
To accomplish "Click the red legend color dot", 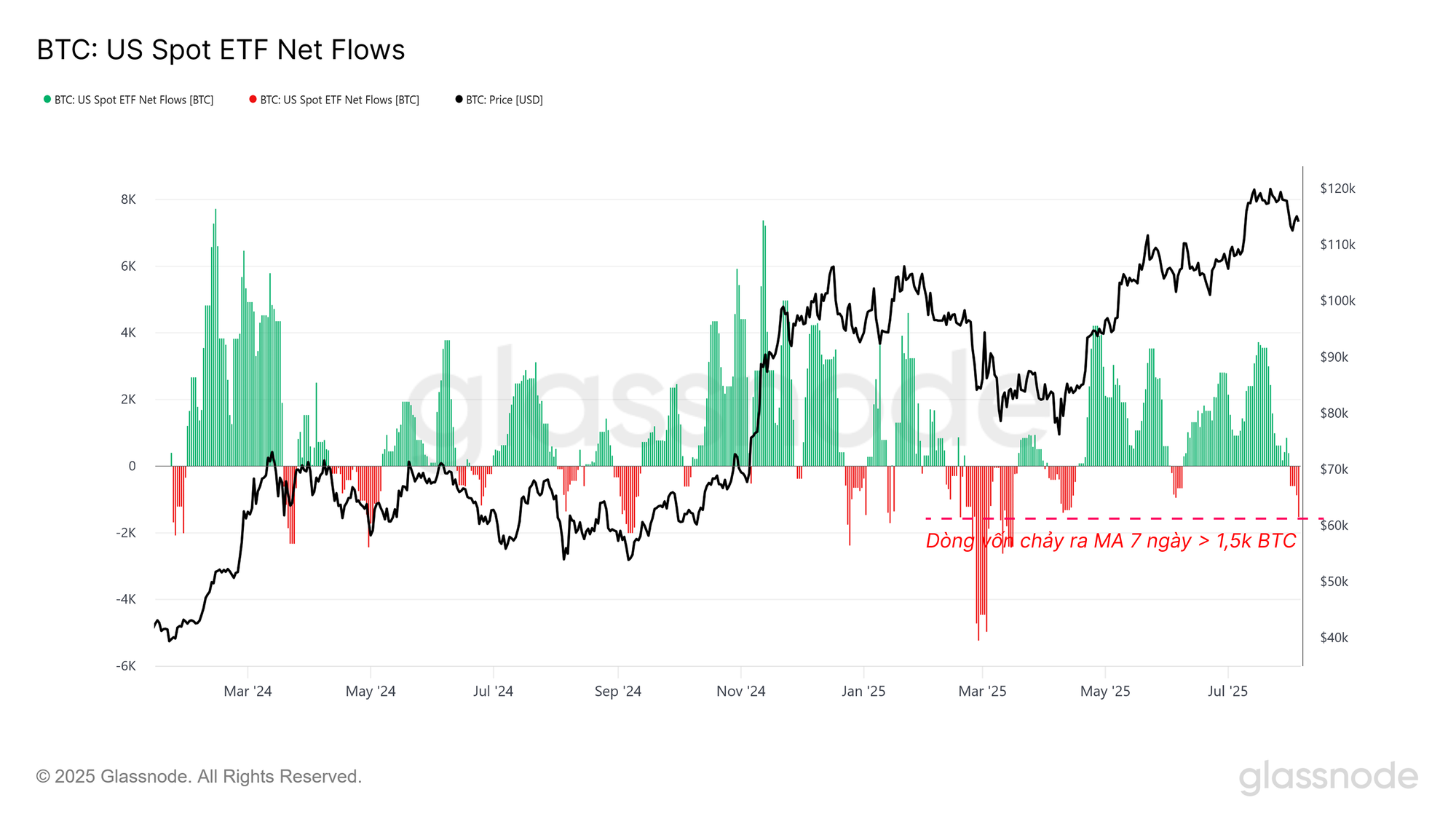I will coord(253,99).
